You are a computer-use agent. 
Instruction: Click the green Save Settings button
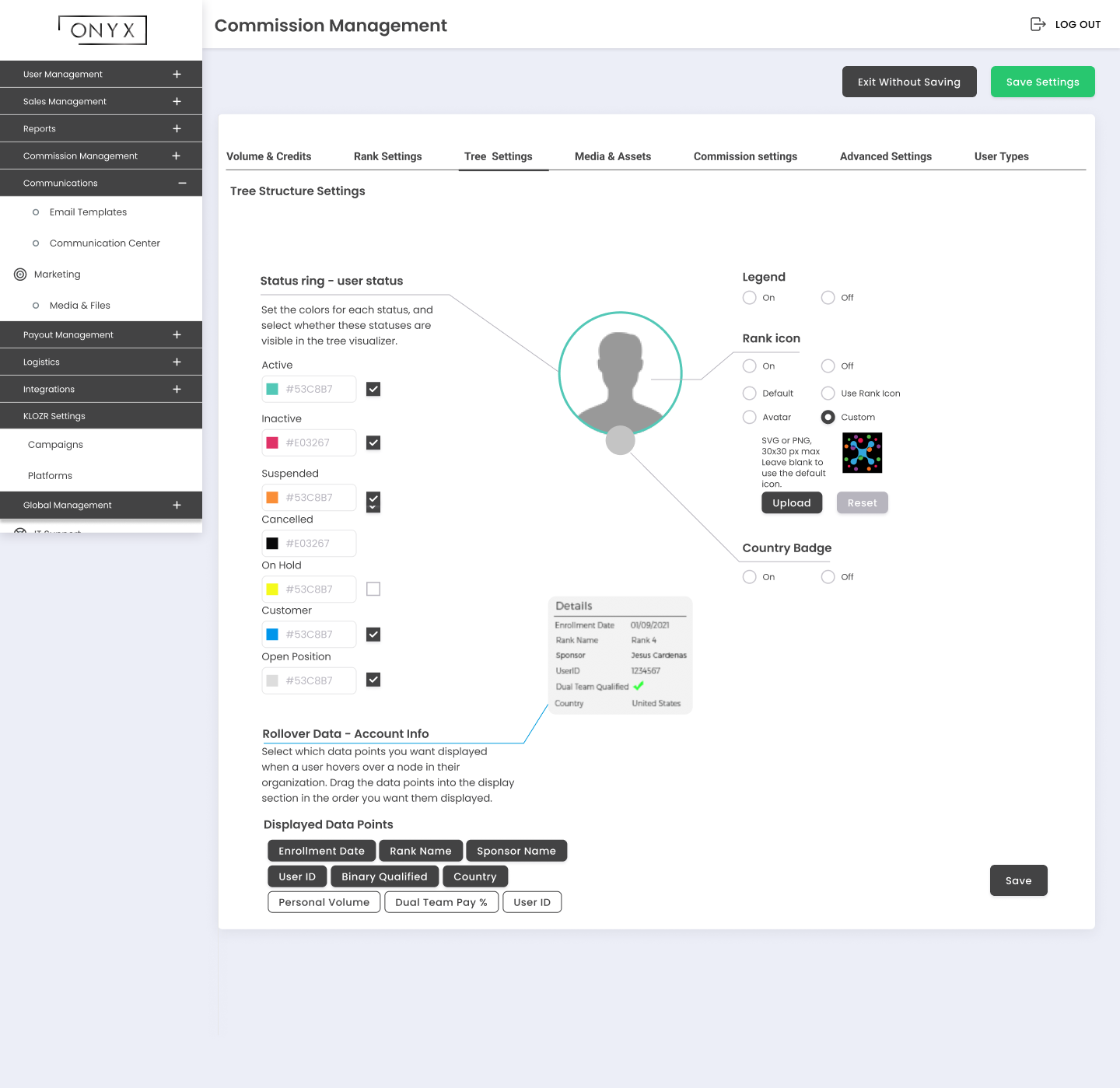[1042, 82]
